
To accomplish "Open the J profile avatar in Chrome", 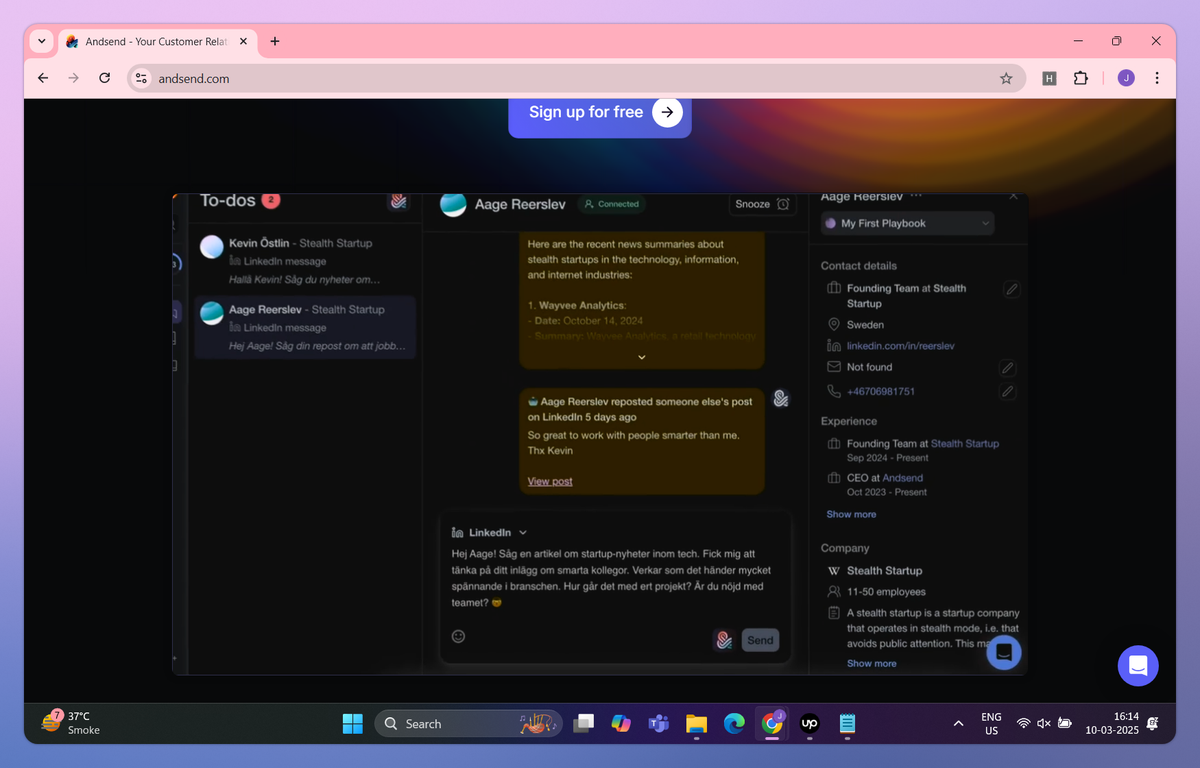I will (1126, 78).
